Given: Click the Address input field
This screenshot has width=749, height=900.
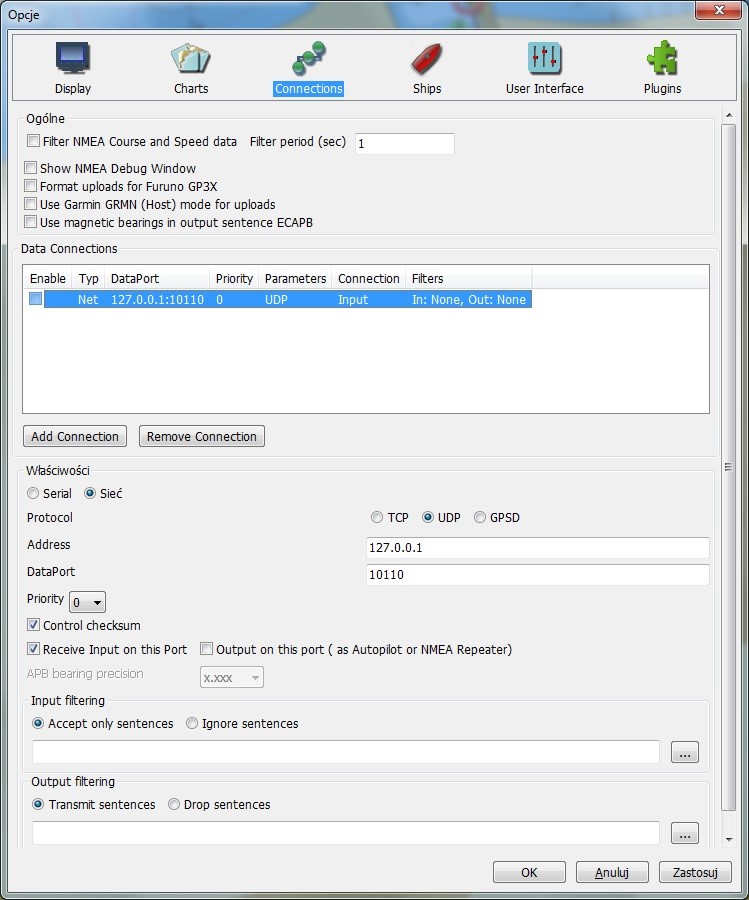Looking at the screenshot, I should click(x=538, y=548).
